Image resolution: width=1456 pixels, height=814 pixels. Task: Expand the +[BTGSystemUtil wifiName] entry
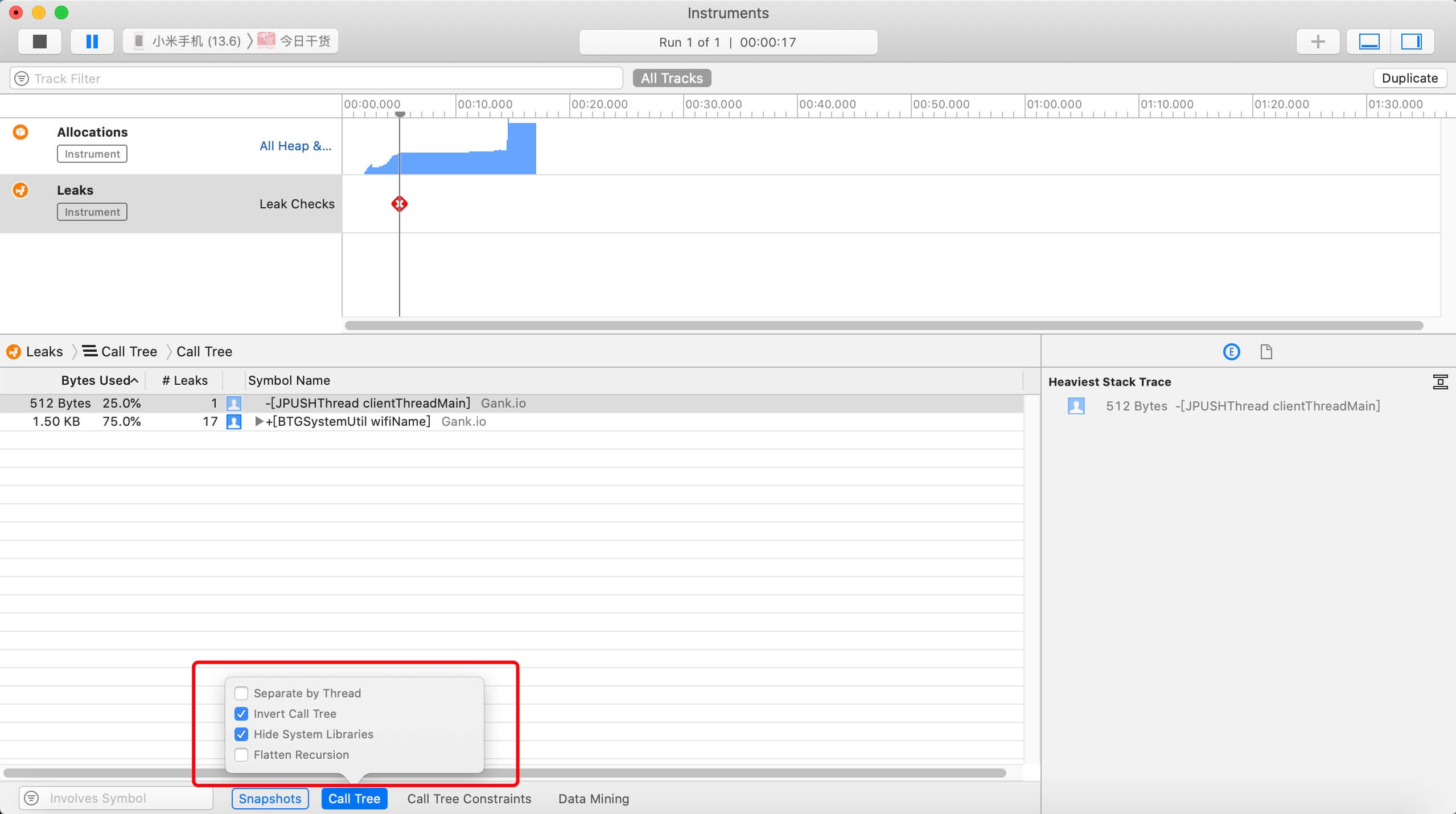259,422
